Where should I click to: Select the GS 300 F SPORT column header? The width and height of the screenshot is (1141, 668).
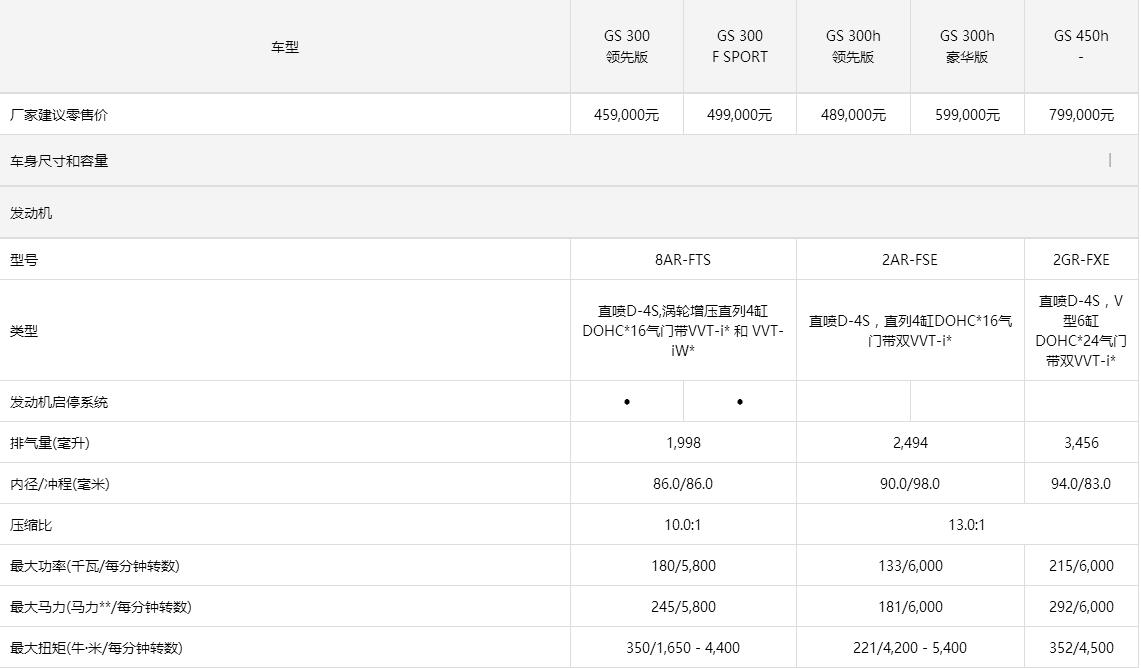(740, 47)
